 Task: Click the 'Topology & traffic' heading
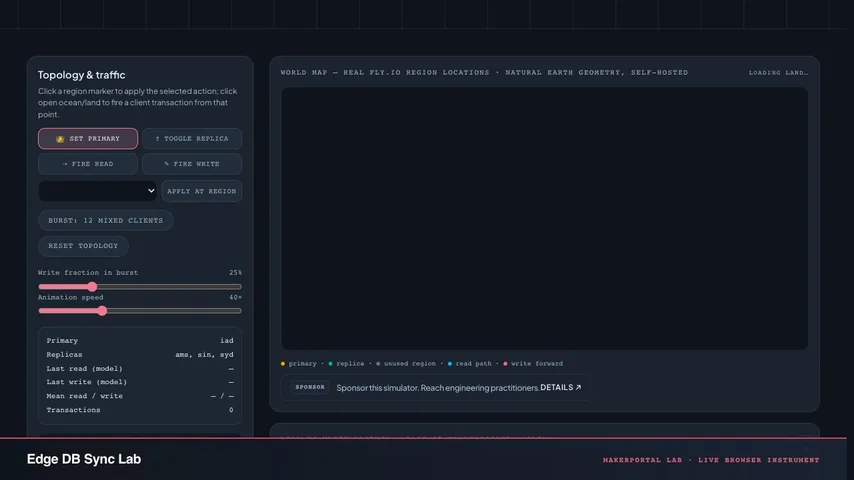(x=81, y=75)
